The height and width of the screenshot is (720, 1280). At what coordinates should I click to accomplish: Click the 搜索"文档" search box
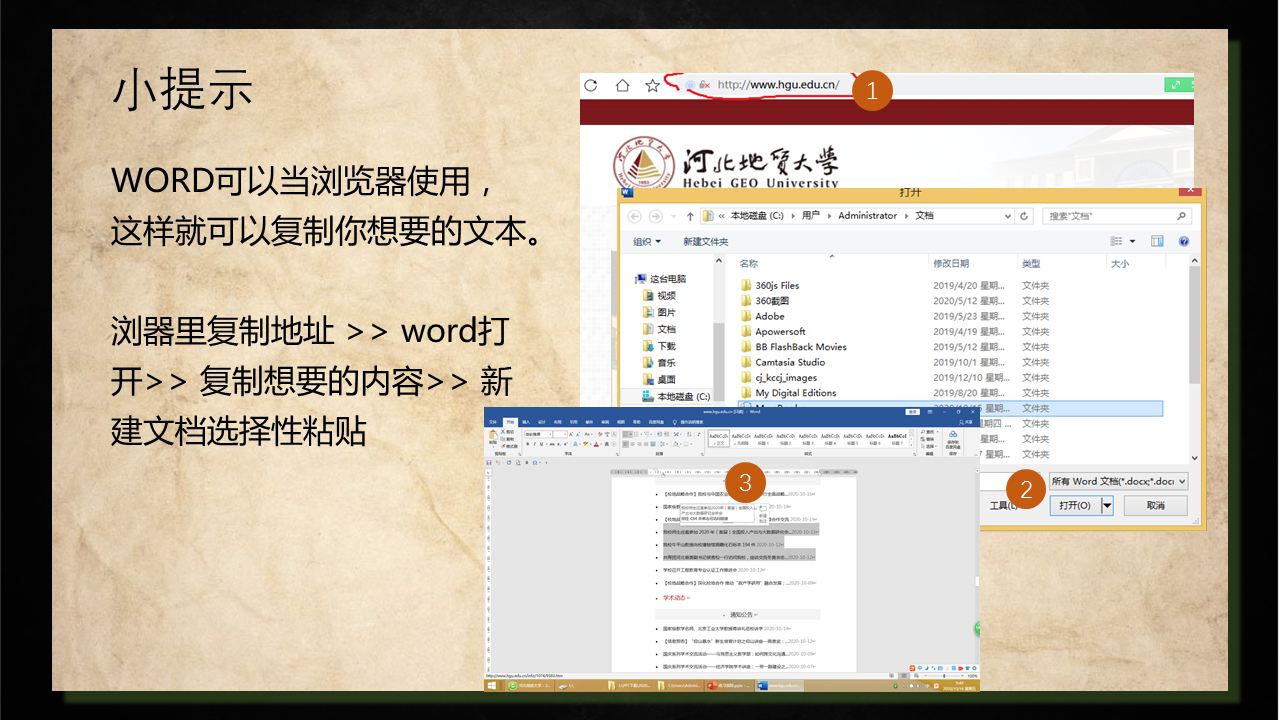point(1117,216)
